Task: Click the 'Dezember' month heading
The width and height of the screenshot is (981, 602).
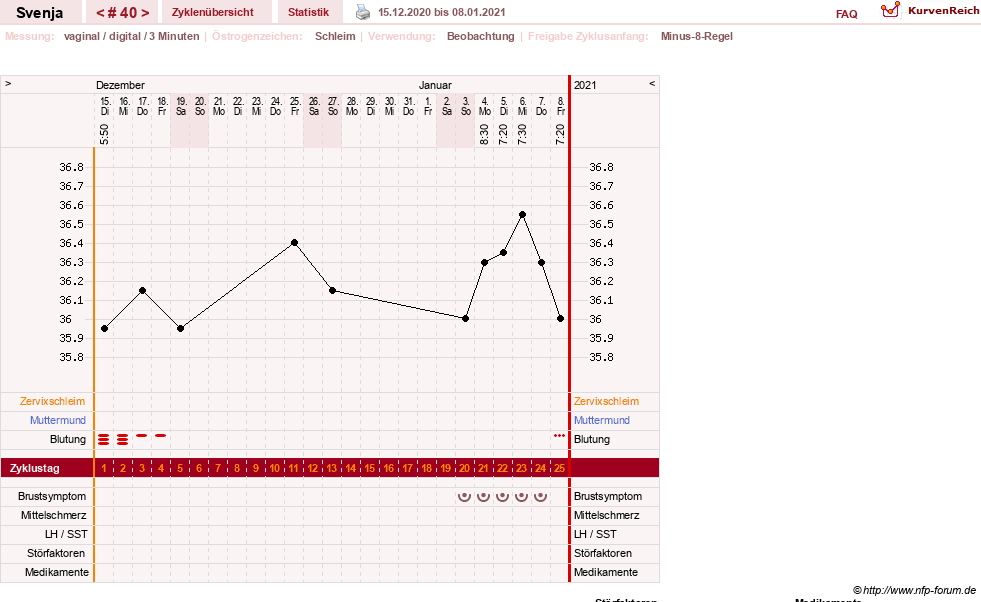Action: [120, 85]
